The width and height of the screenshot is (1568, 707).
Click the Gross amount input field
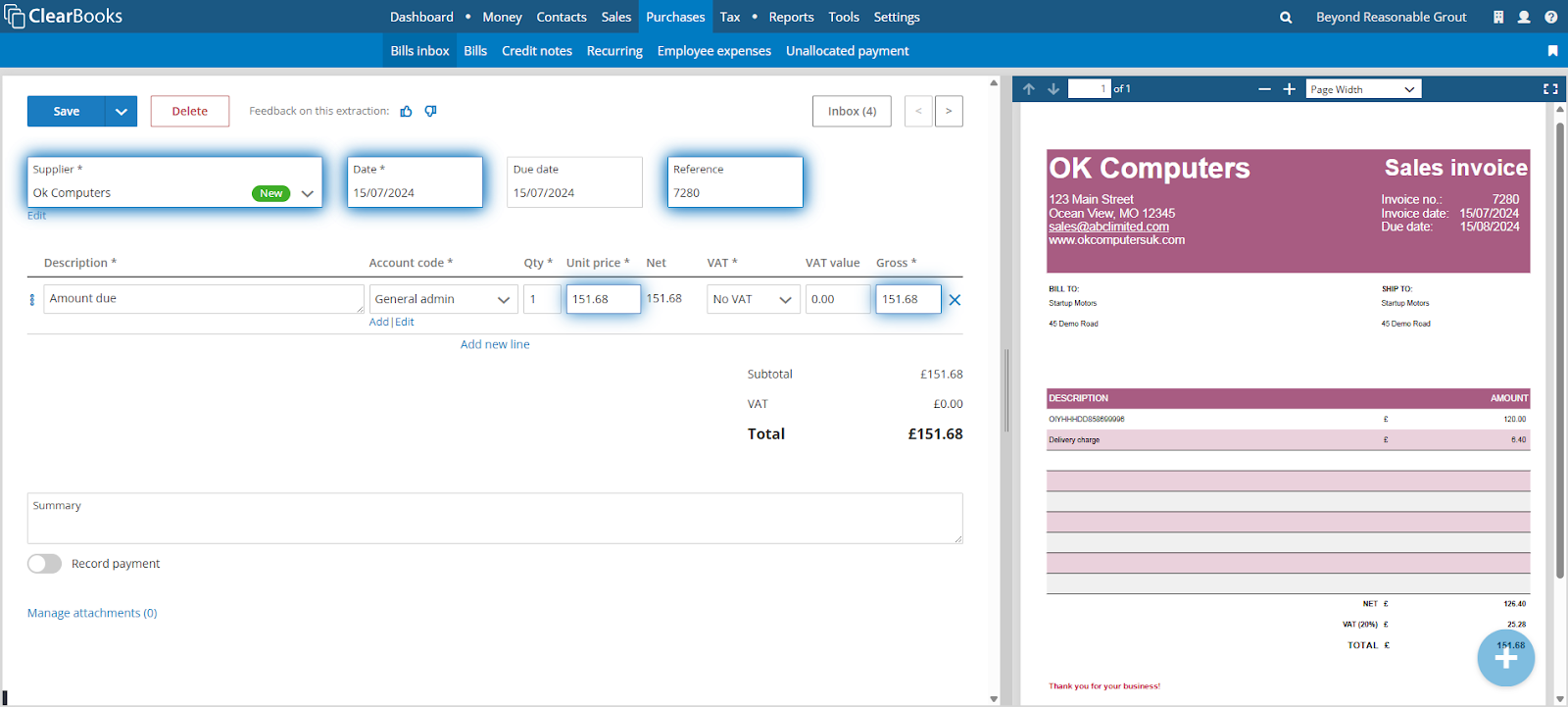908,299
